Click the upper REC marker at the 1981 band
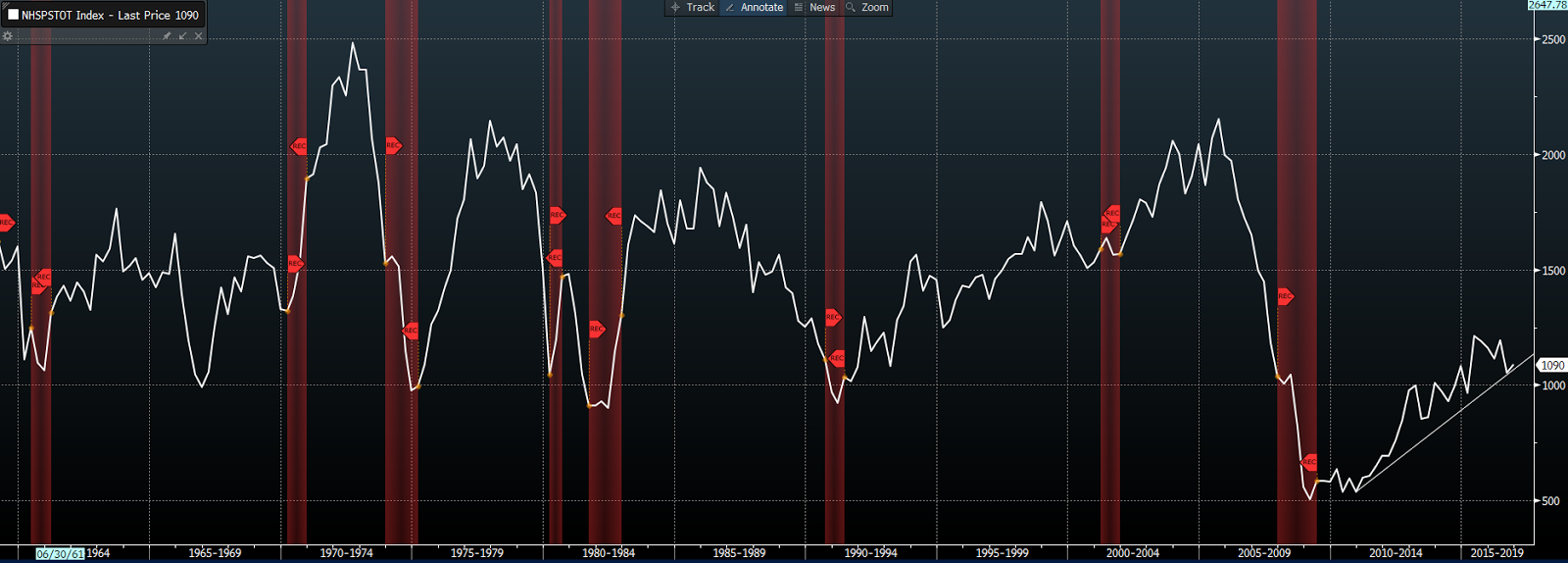The height and width of the screenshot is (563, 1568). coord(613,216)
